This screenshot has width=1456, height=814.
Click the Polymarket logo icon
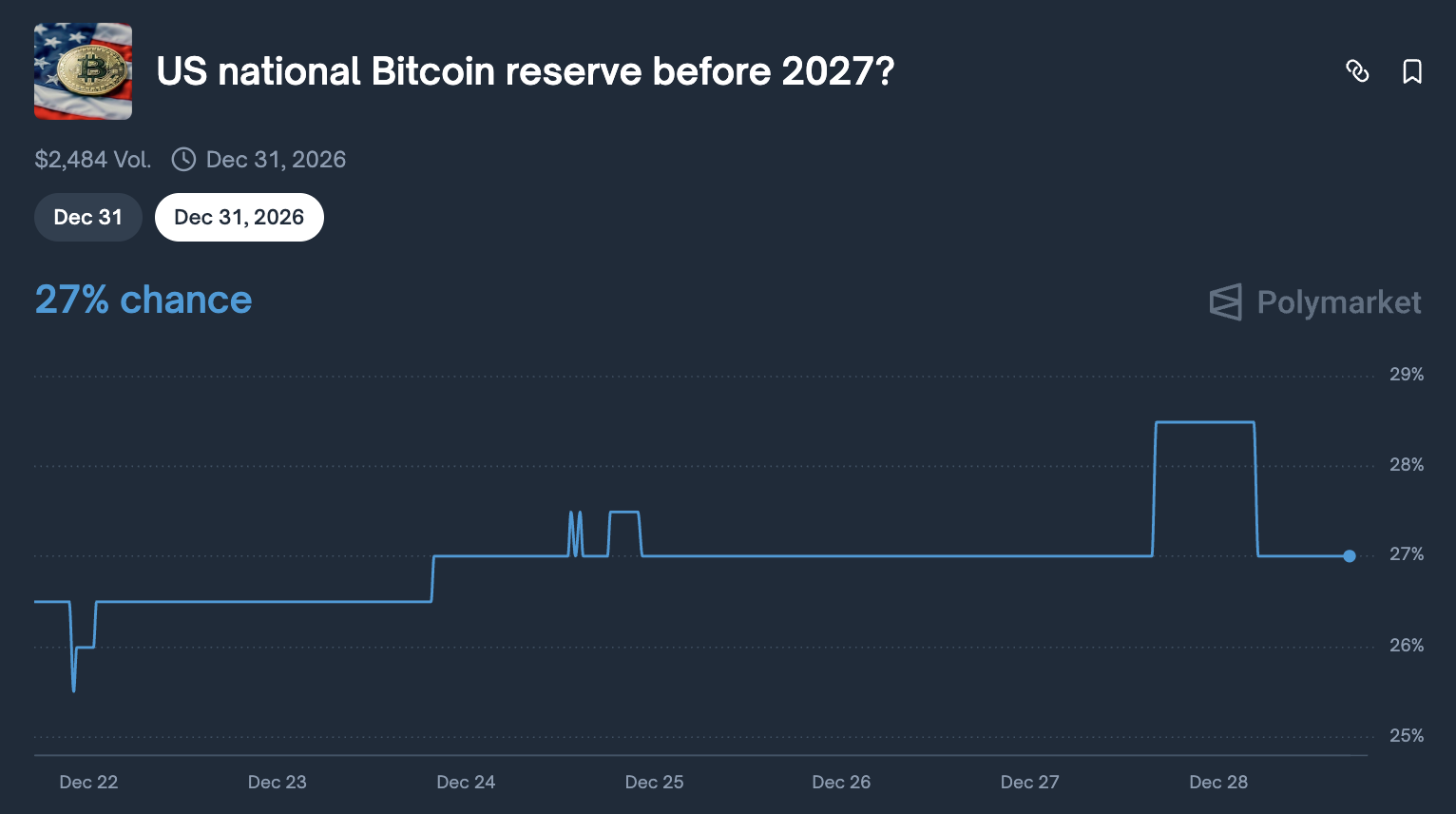(1226, 302)
